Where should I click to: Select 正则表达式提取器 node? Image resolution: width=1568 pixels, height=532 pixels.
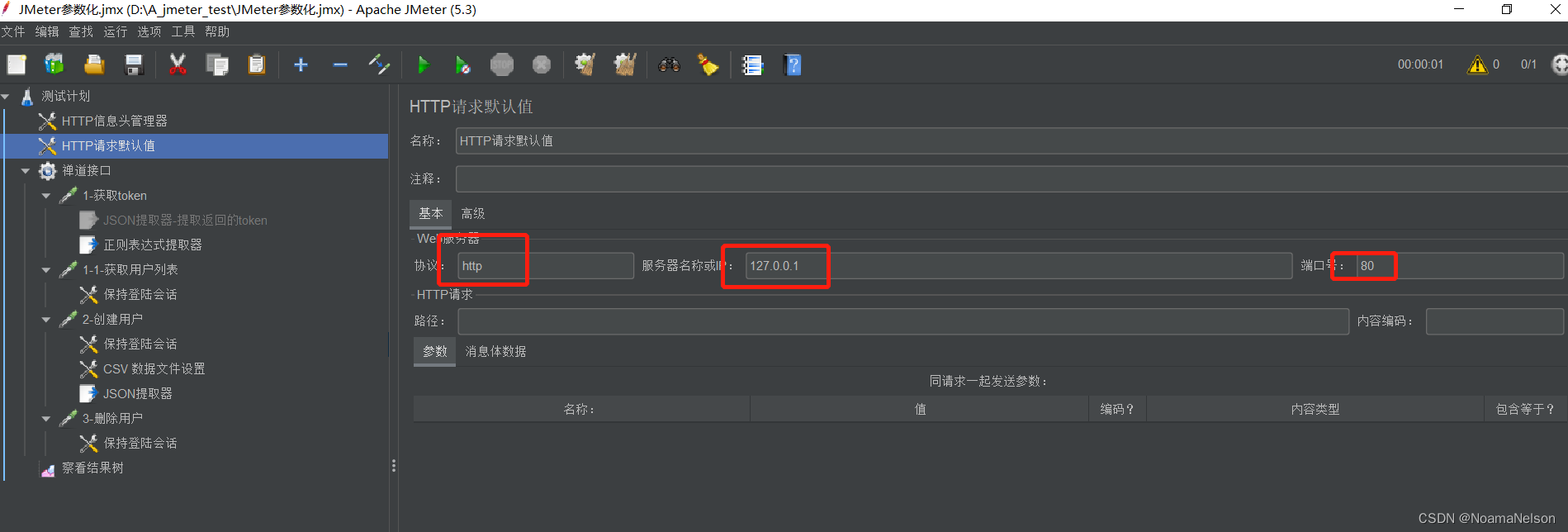point(152,245)
